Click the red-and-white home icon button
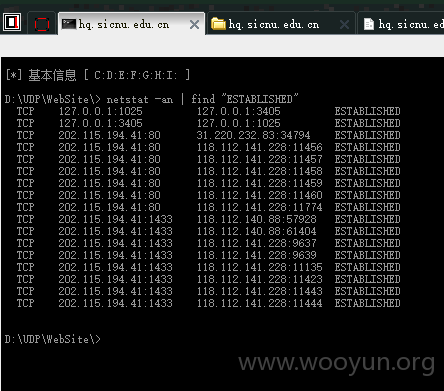This screenshot has width=444, height=391. (x=12, y=22)
